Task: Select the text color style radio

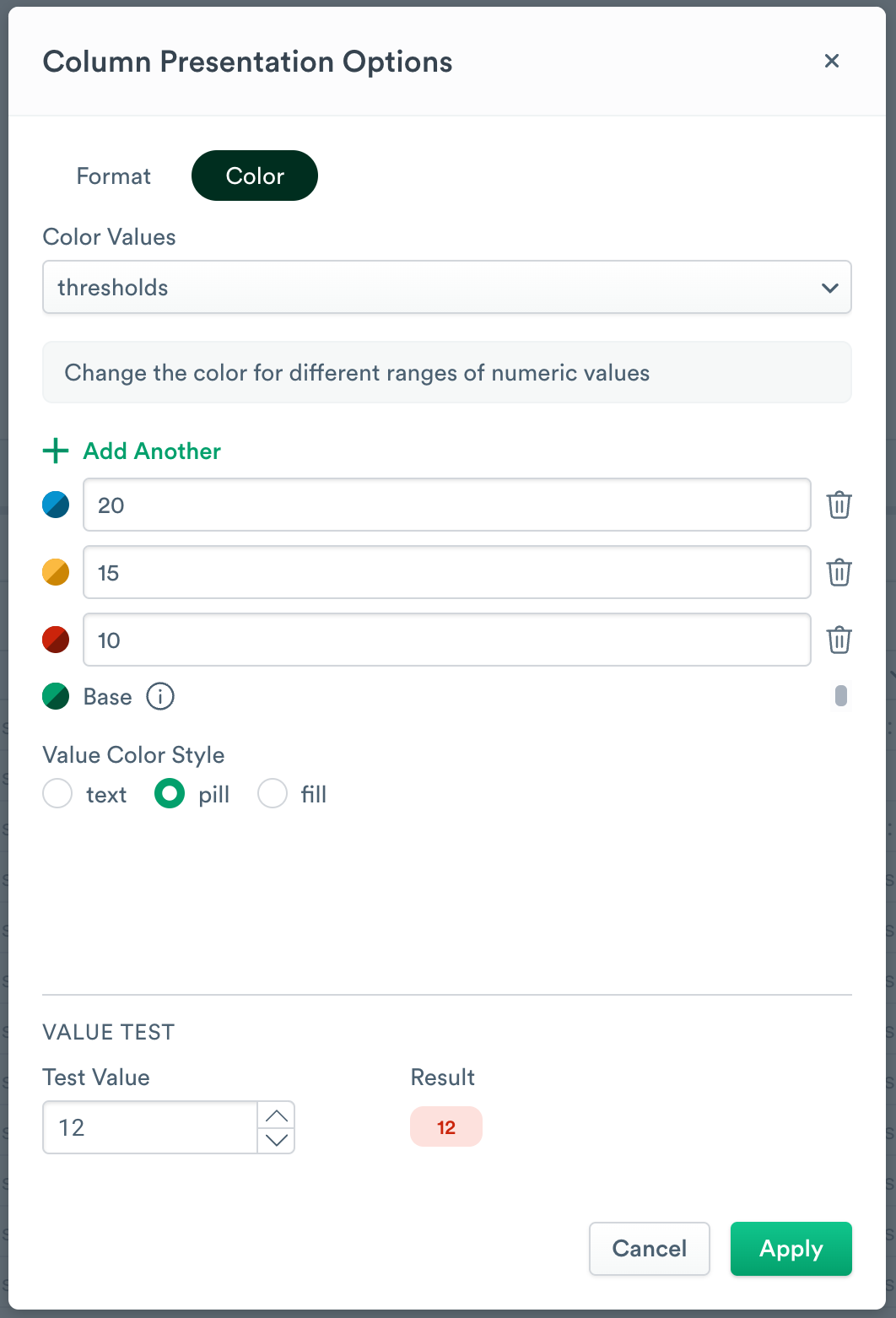Action: pyautogui.click(x=57, y=794)
